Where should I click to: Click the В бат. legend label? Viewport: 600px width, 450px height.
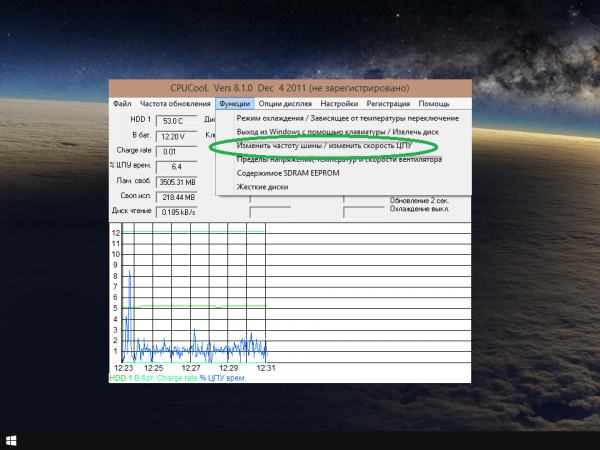click(x=145, y=378)
